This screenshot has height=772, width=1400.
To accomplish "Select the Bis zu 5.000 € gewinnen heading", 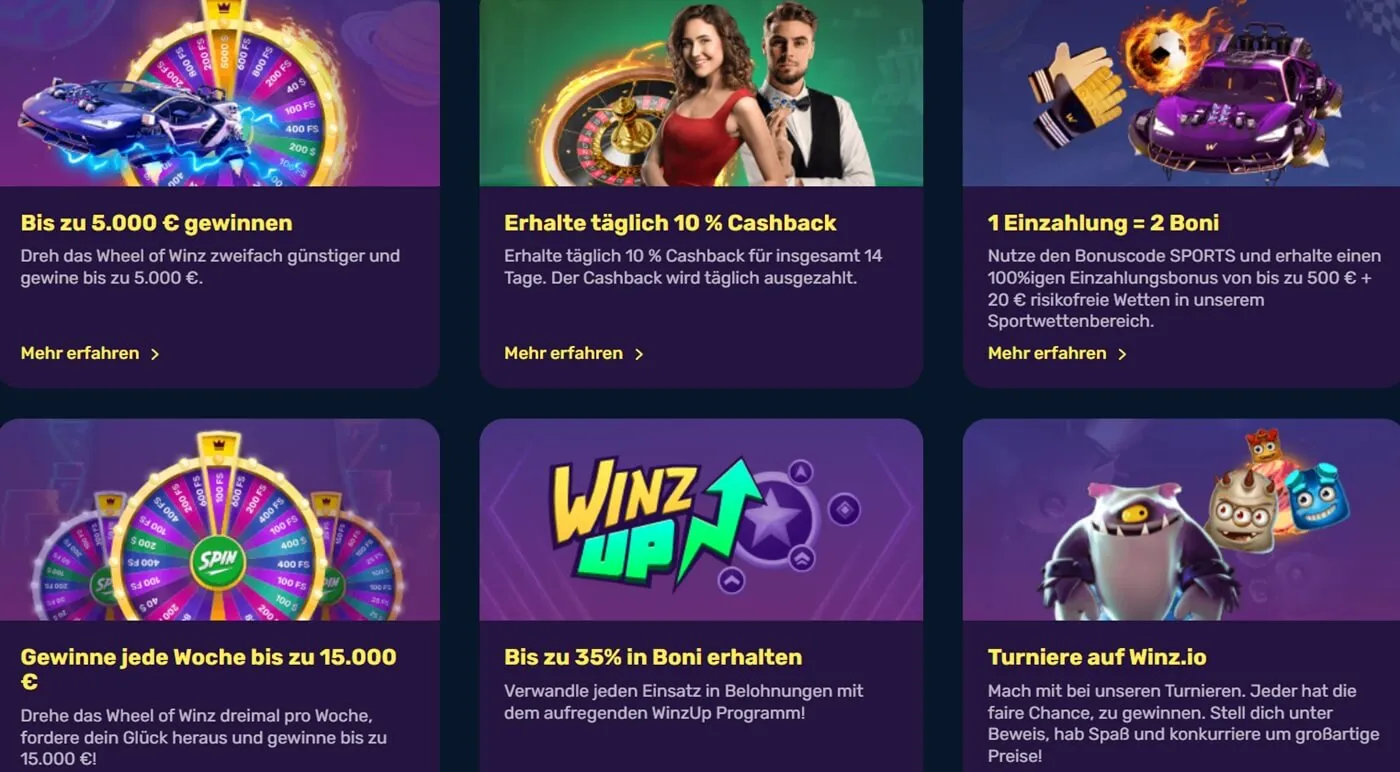I will tap(157, 223).
